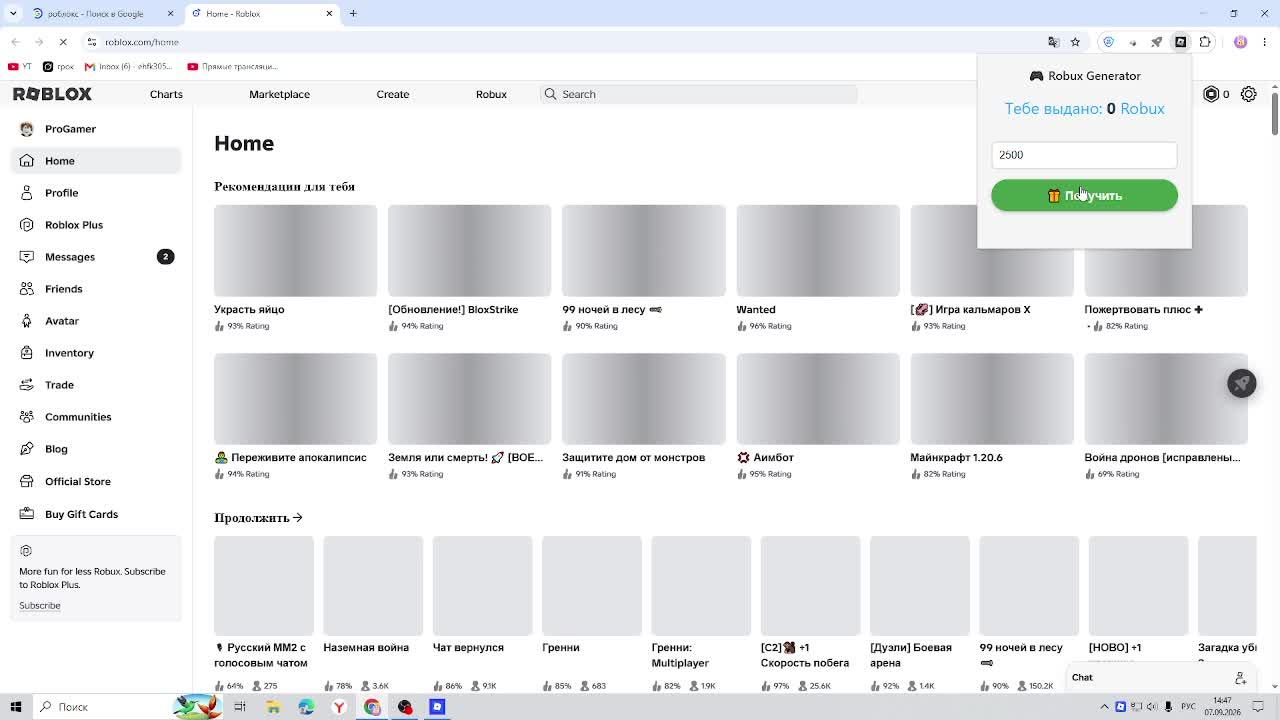Select Home in the sidebar

coord(96,161)
